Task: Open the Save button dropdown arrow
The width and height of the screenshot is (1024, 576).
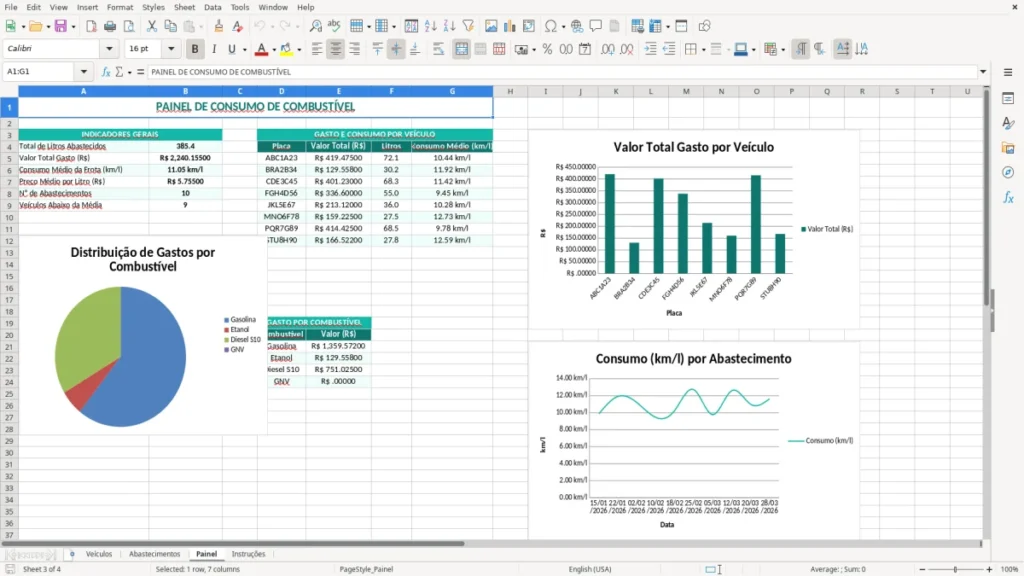Action: [73, 26]
